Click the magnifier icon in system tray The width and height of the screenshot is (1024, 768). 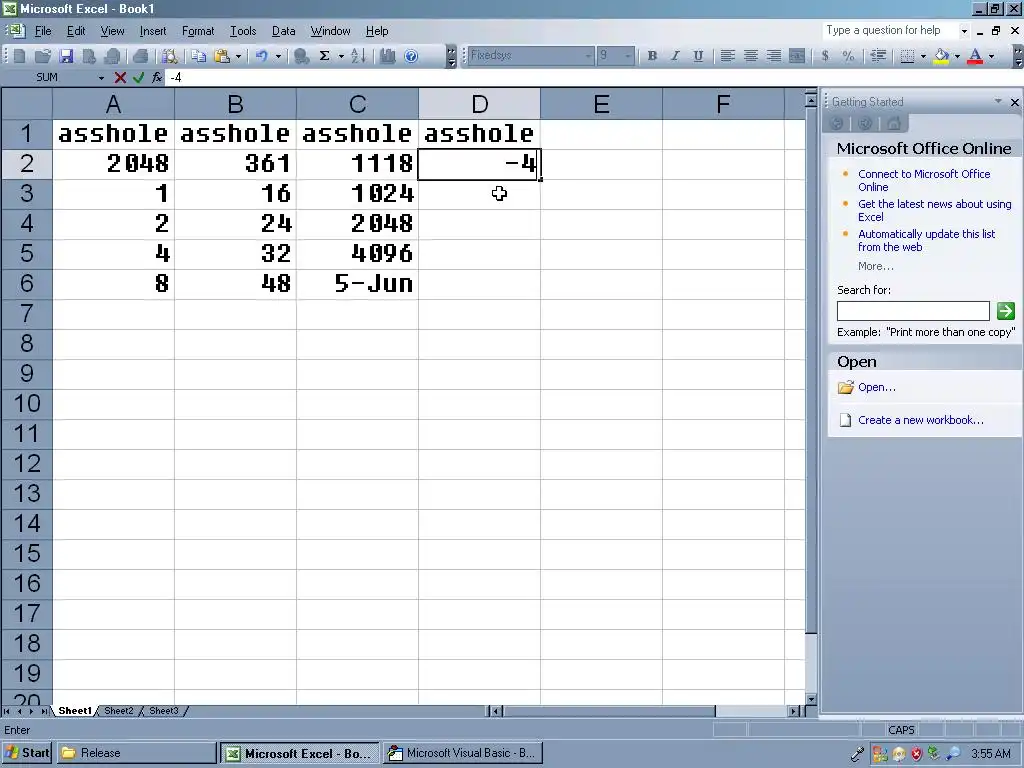point(953,754)
